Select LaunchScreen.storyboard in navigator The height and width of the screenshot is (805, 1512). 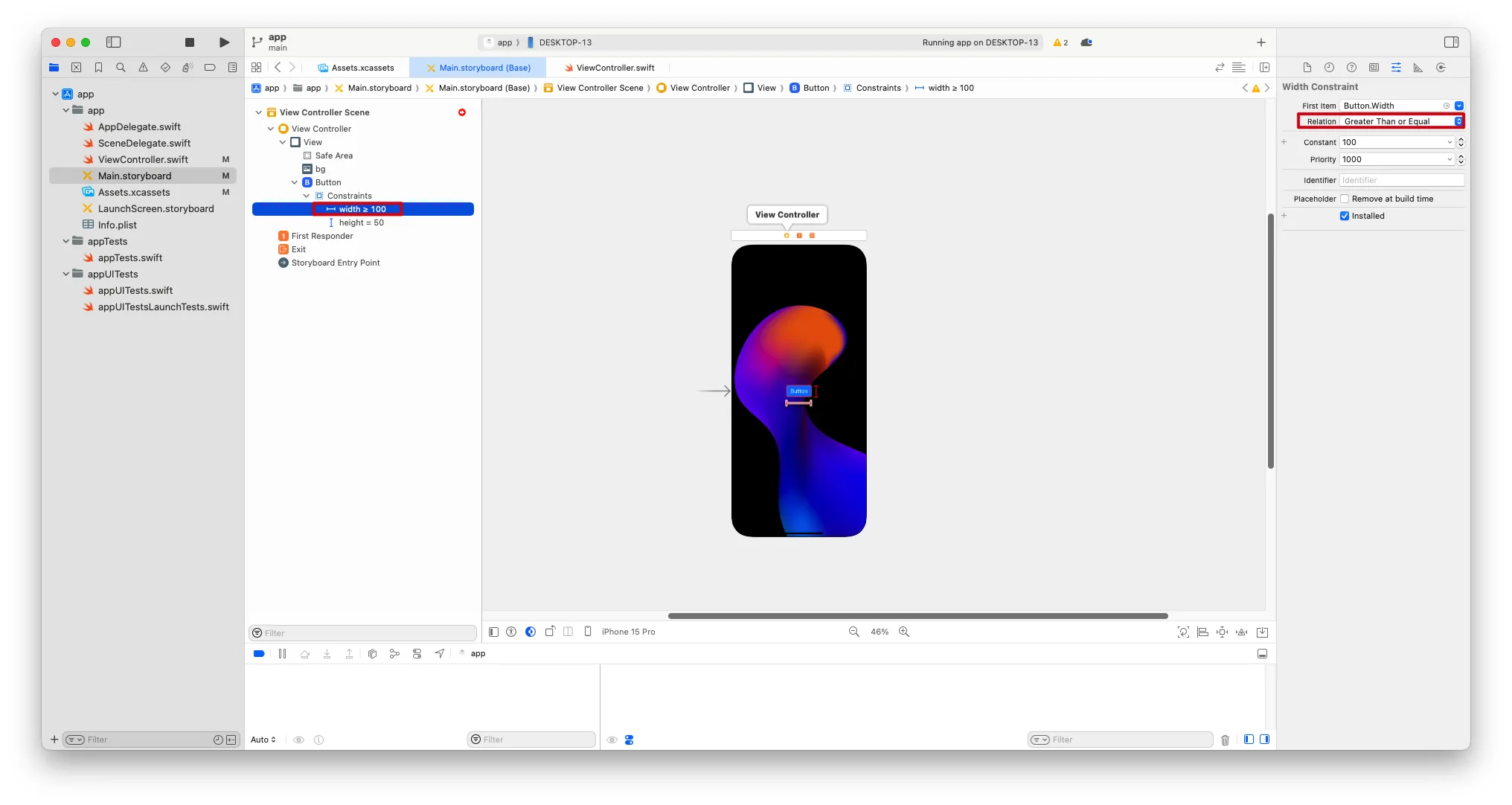click(x=156, y=208)
